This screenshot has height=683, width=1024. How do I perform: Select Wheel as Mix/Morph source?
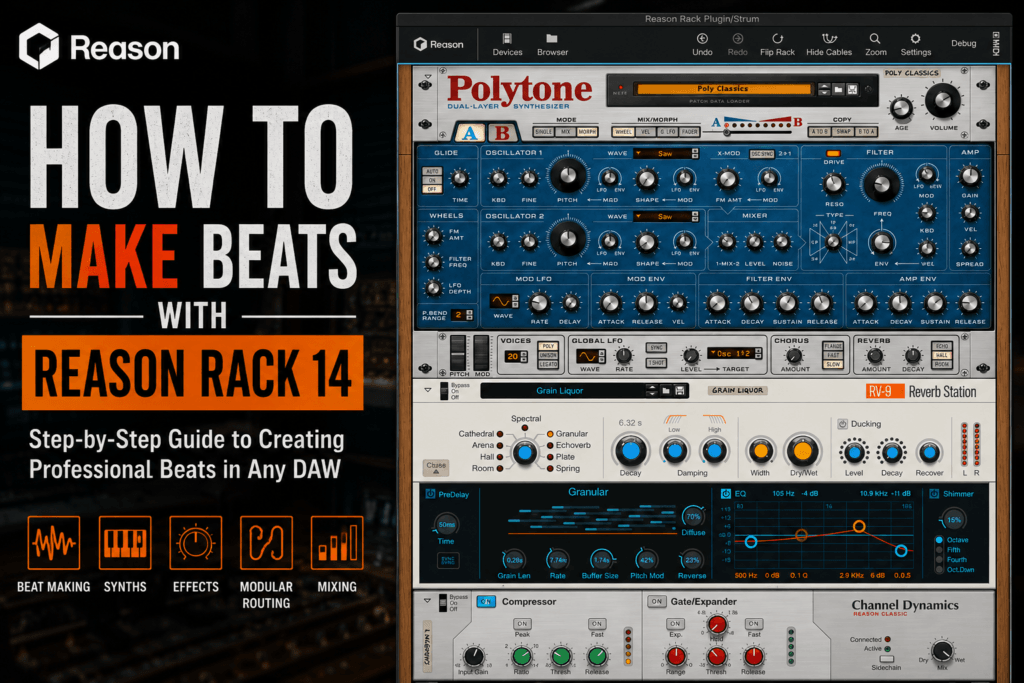coord(623,132)
